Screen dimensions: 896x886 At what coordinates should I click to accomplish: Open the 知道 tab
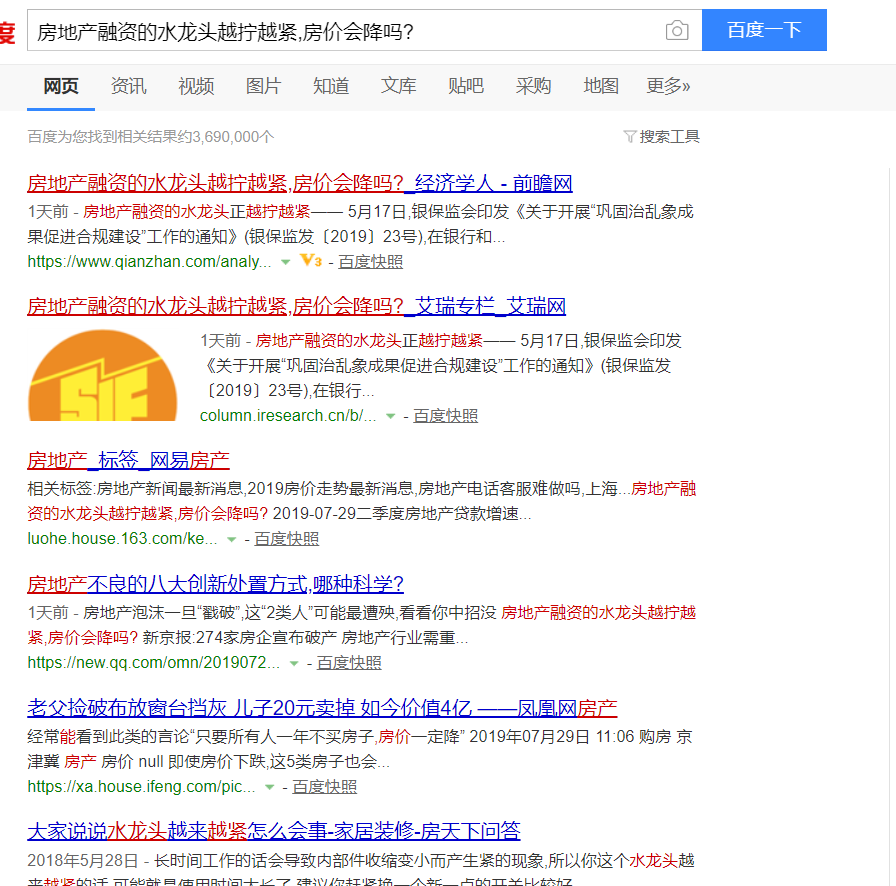[x=331, y=86]
